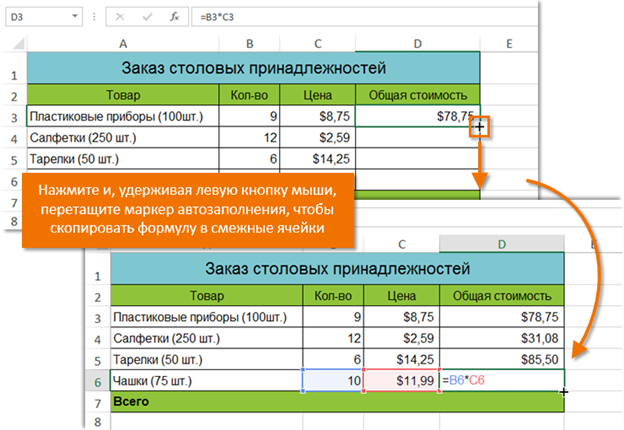Click upper sheet cell with quantity 12

pos(250,138)
